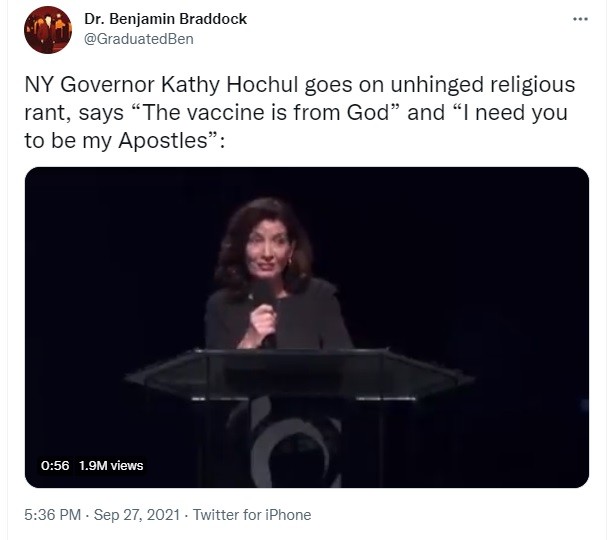Image resolution: width=612 pixels, height=540 pixels.
Task: Click the Twitter for iPhone source link
Action: pyautogui.click(x=252, y=515)
